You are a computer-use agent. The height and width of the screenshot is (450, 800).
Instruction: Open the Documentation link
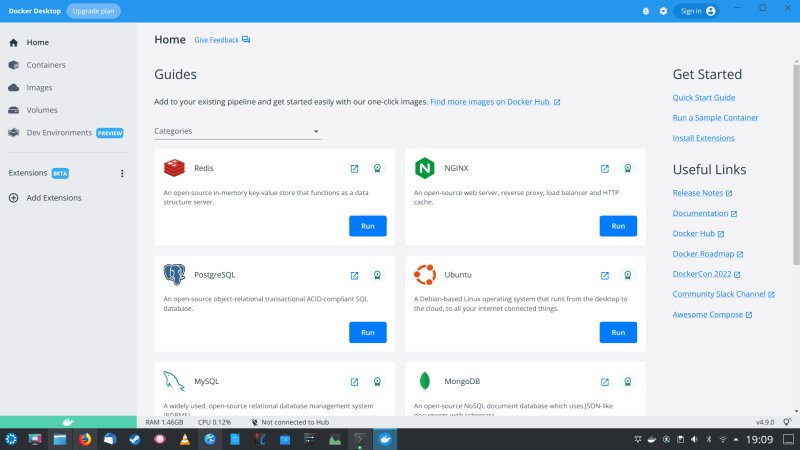pyautogui.click(x=705, y=213)
